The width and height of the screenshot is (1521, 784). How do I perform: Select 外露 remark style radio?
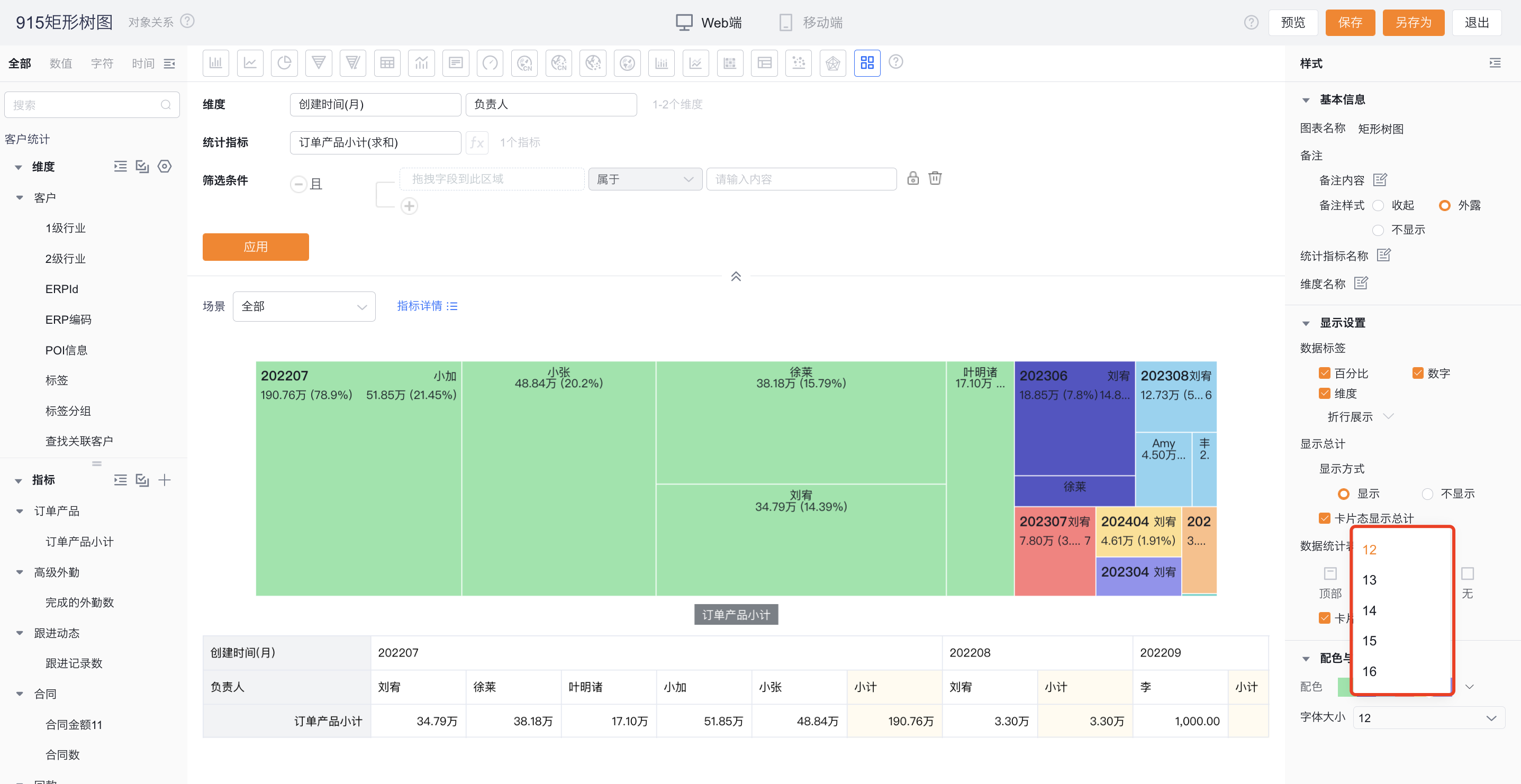(1444, 205)
